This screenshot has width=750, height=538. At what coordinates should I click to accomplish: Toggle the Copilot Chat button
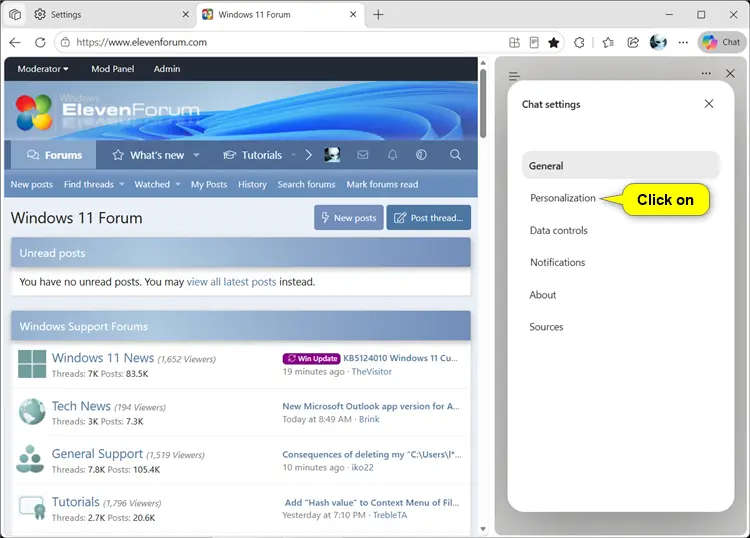(721, 42)
